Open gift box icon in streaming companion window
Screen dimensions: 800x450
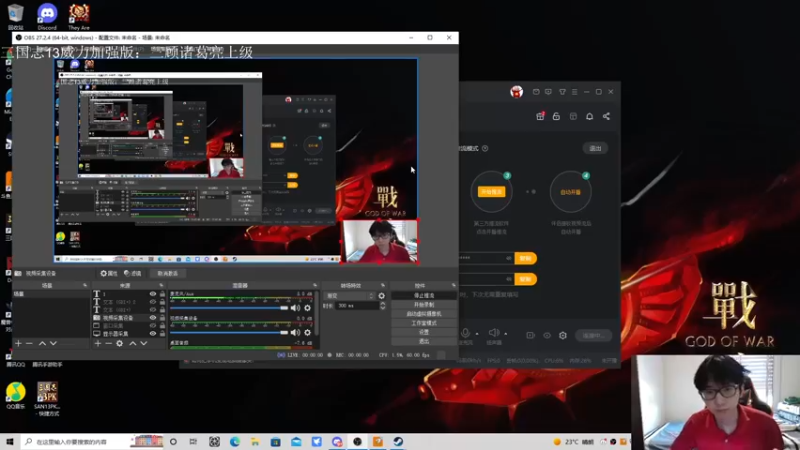[x=540, y=116]
